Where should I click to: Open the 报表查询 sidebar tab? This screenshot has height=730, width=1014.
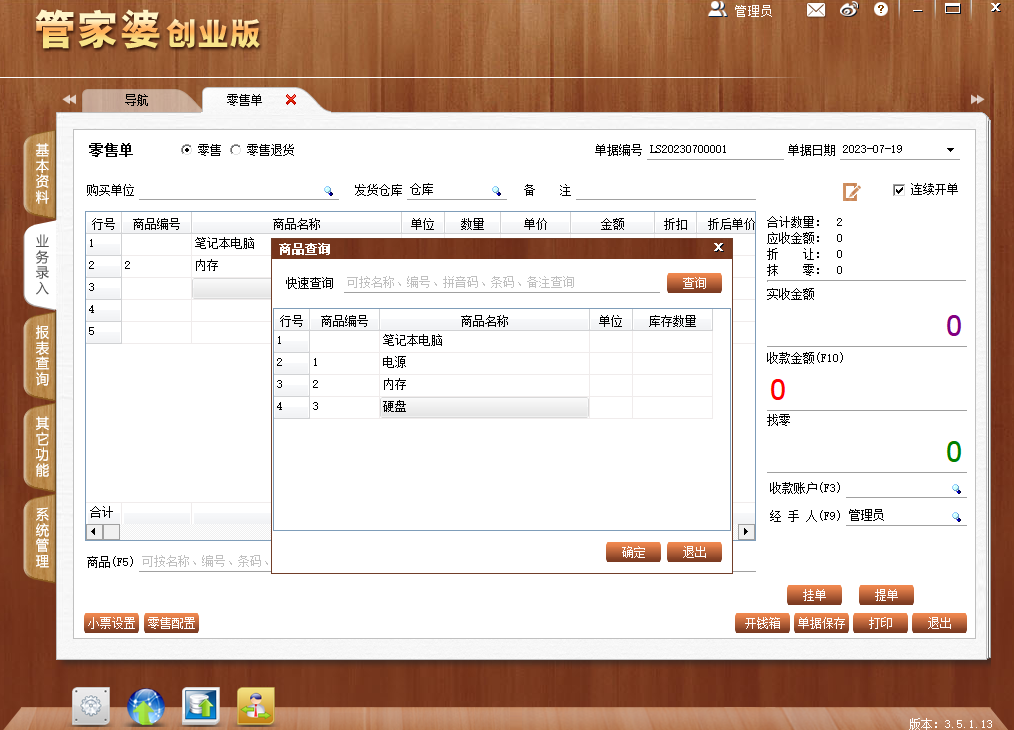[41, 356]
